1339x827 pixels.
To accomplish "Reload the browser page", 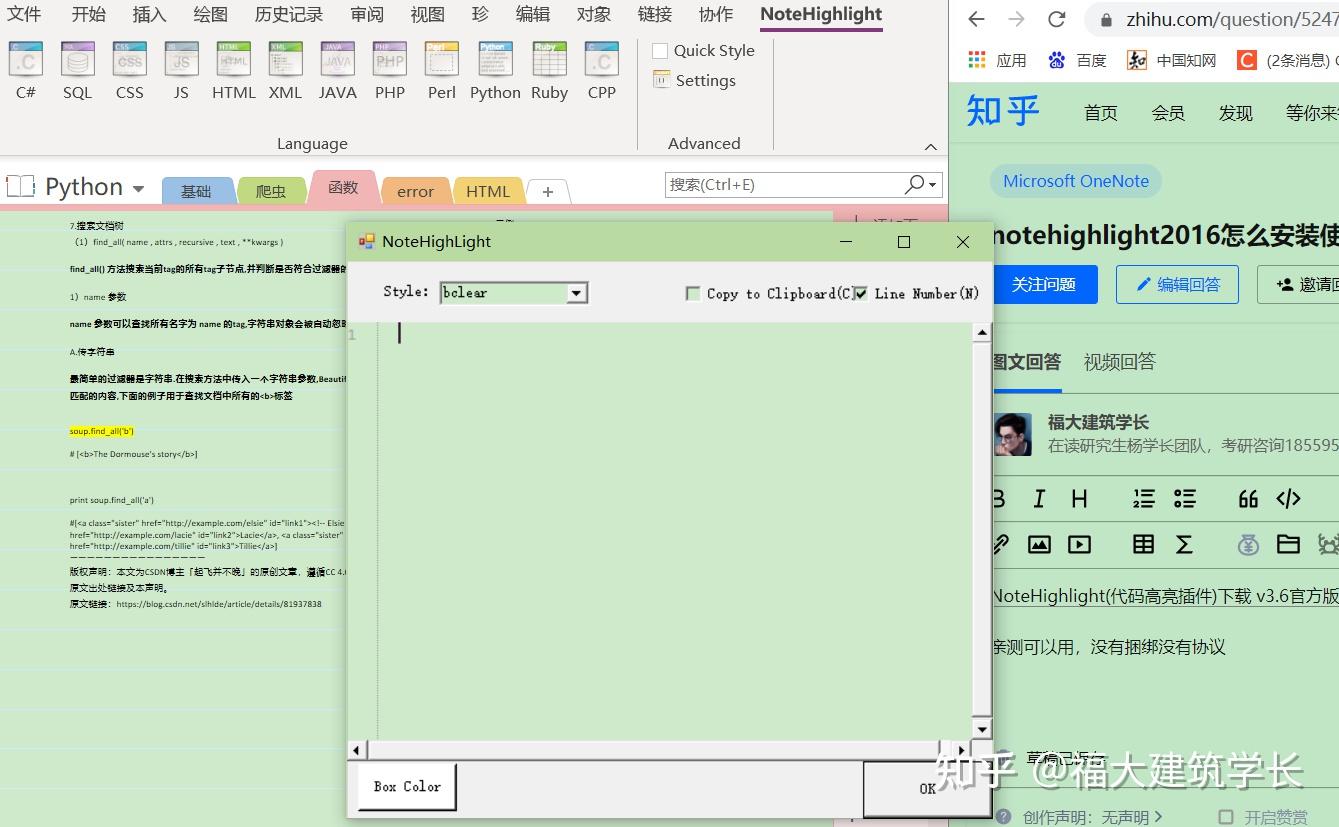I will tap(1056, 19).
